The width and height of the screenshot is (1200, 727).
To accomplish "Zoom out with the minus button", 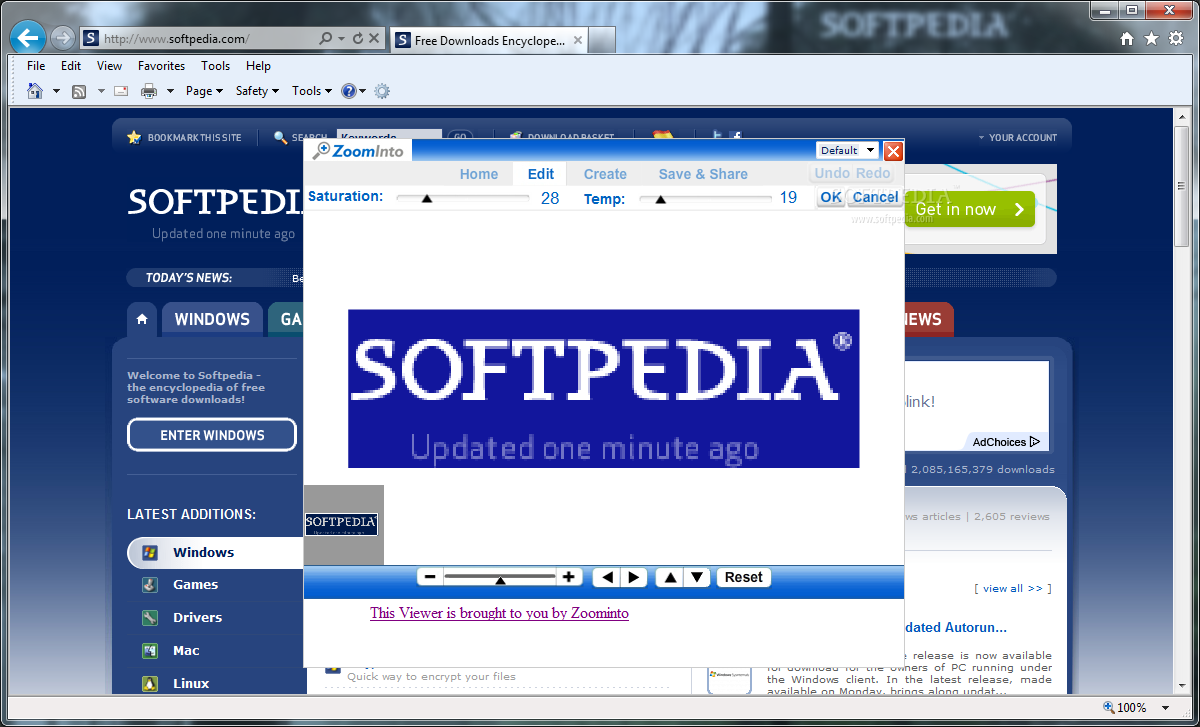I will [x=430, y=577].
